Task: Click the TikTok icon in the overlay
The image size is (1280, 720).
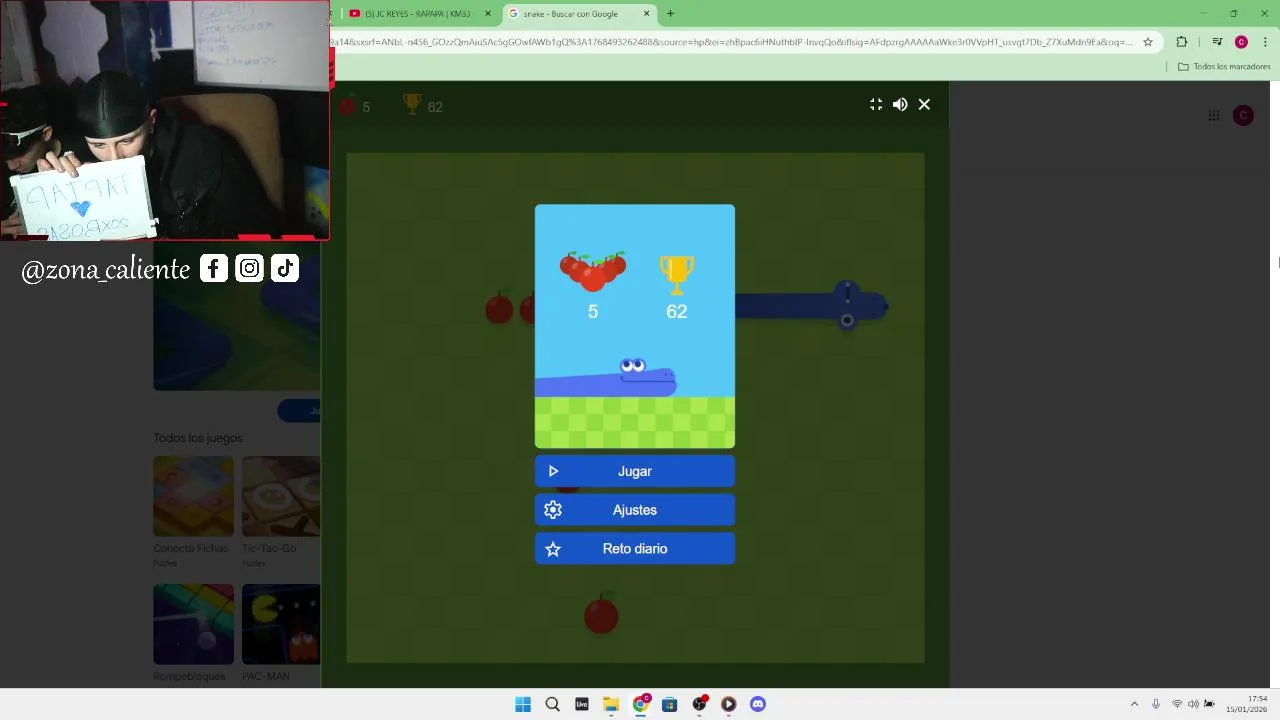Action: (285, 268)
